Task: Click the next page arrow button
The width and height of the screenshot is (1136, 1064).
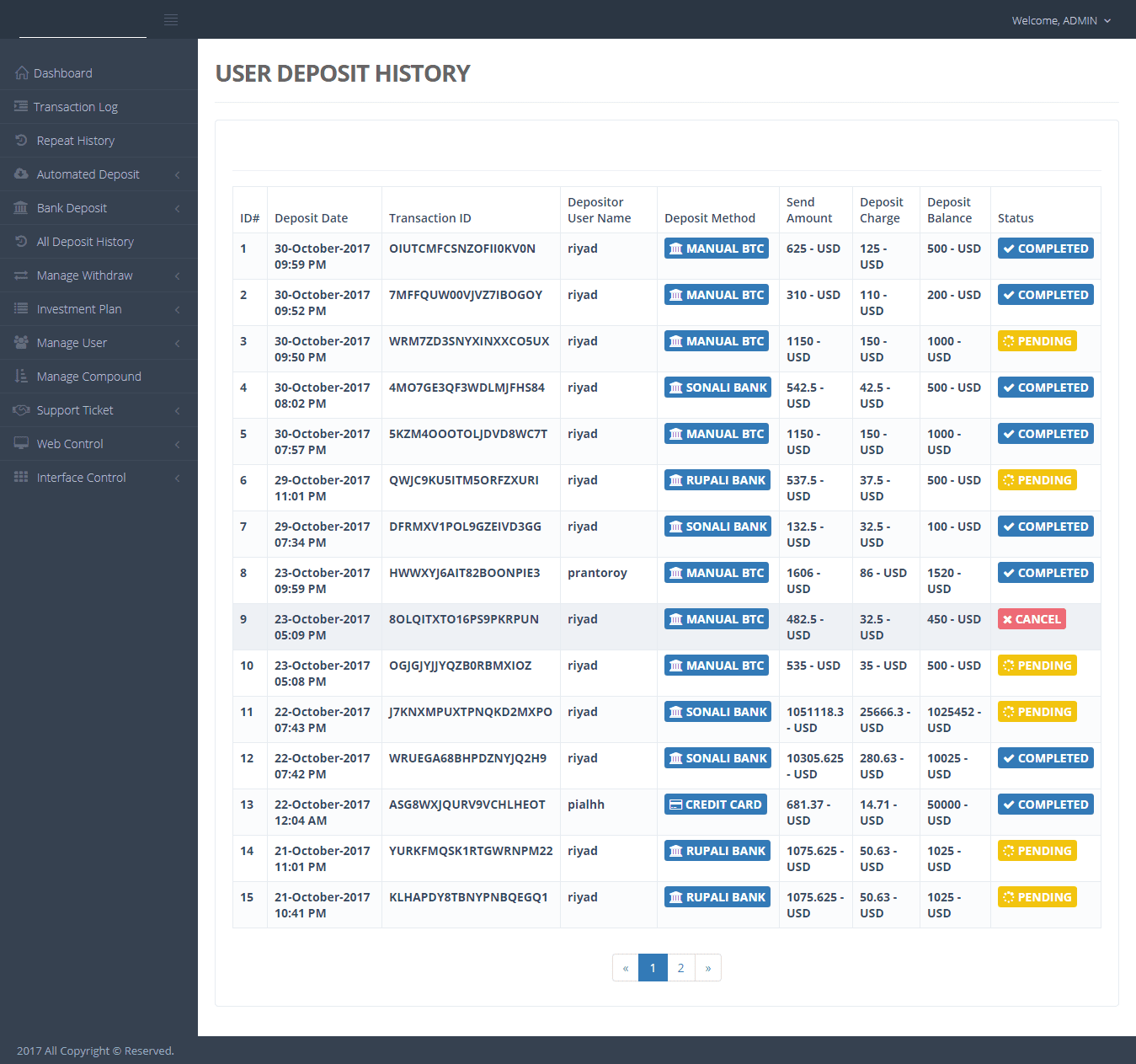Action: 708,968
